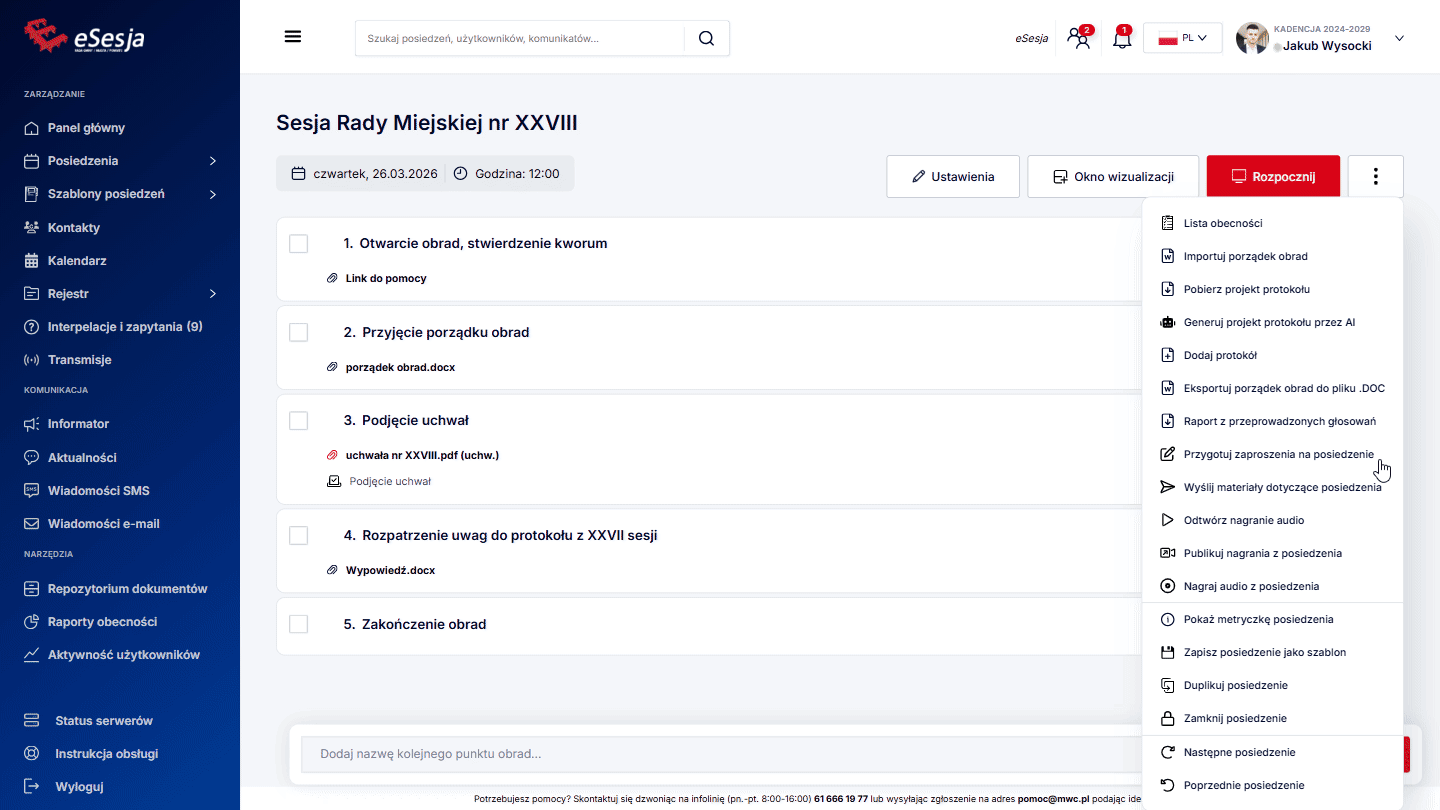Open the PL language dropdown
Image resolution: width=1440 pixels, height=810 pixels.
[1182, 38]
